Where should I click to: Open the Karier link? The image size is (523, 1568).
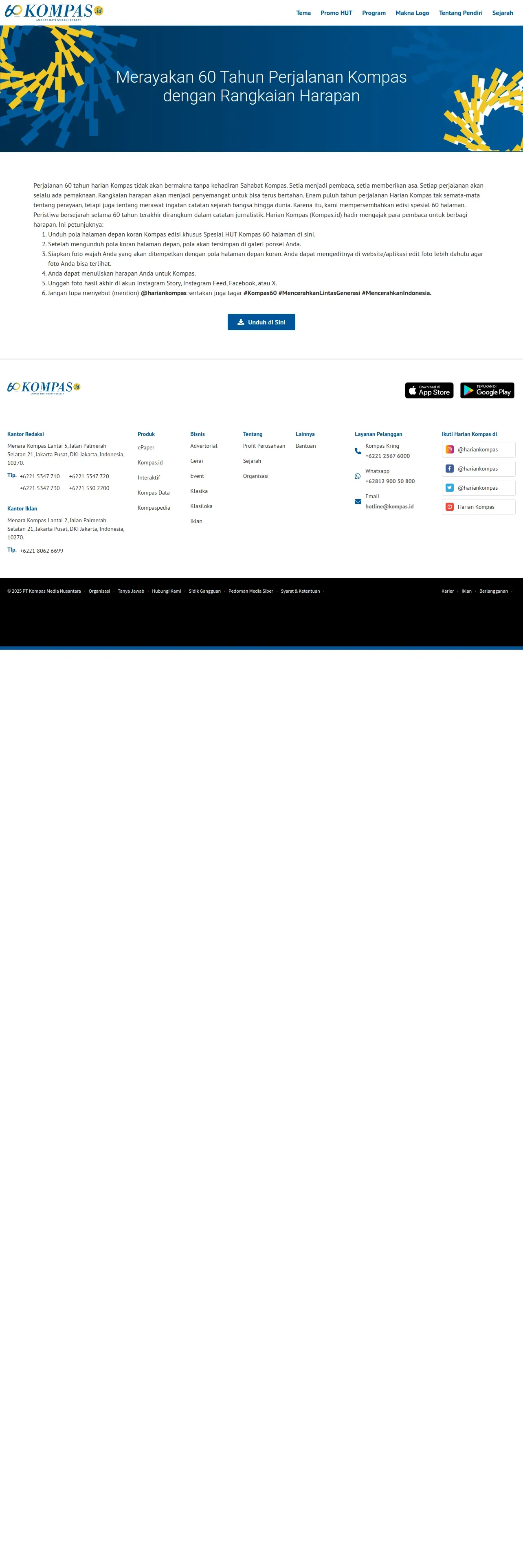point(448,591)
